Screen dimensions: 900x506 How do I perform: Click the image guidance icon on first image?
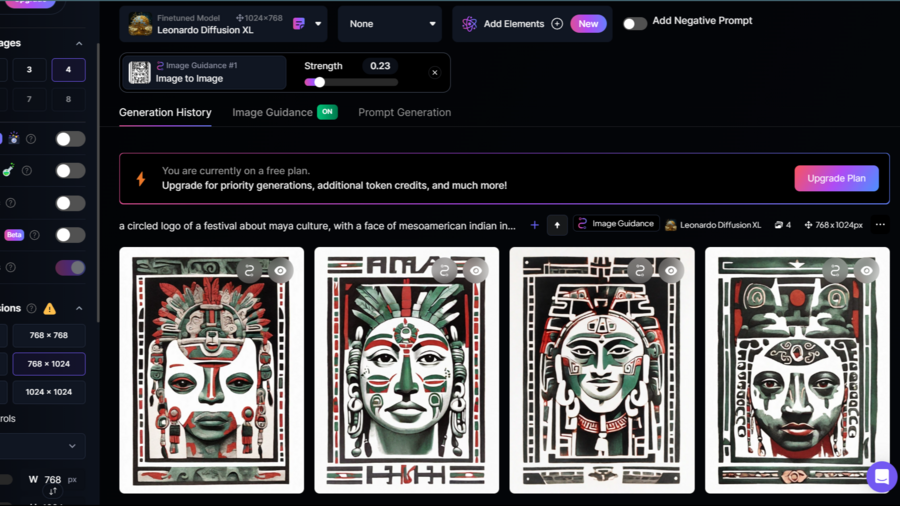tap(250, 270)
